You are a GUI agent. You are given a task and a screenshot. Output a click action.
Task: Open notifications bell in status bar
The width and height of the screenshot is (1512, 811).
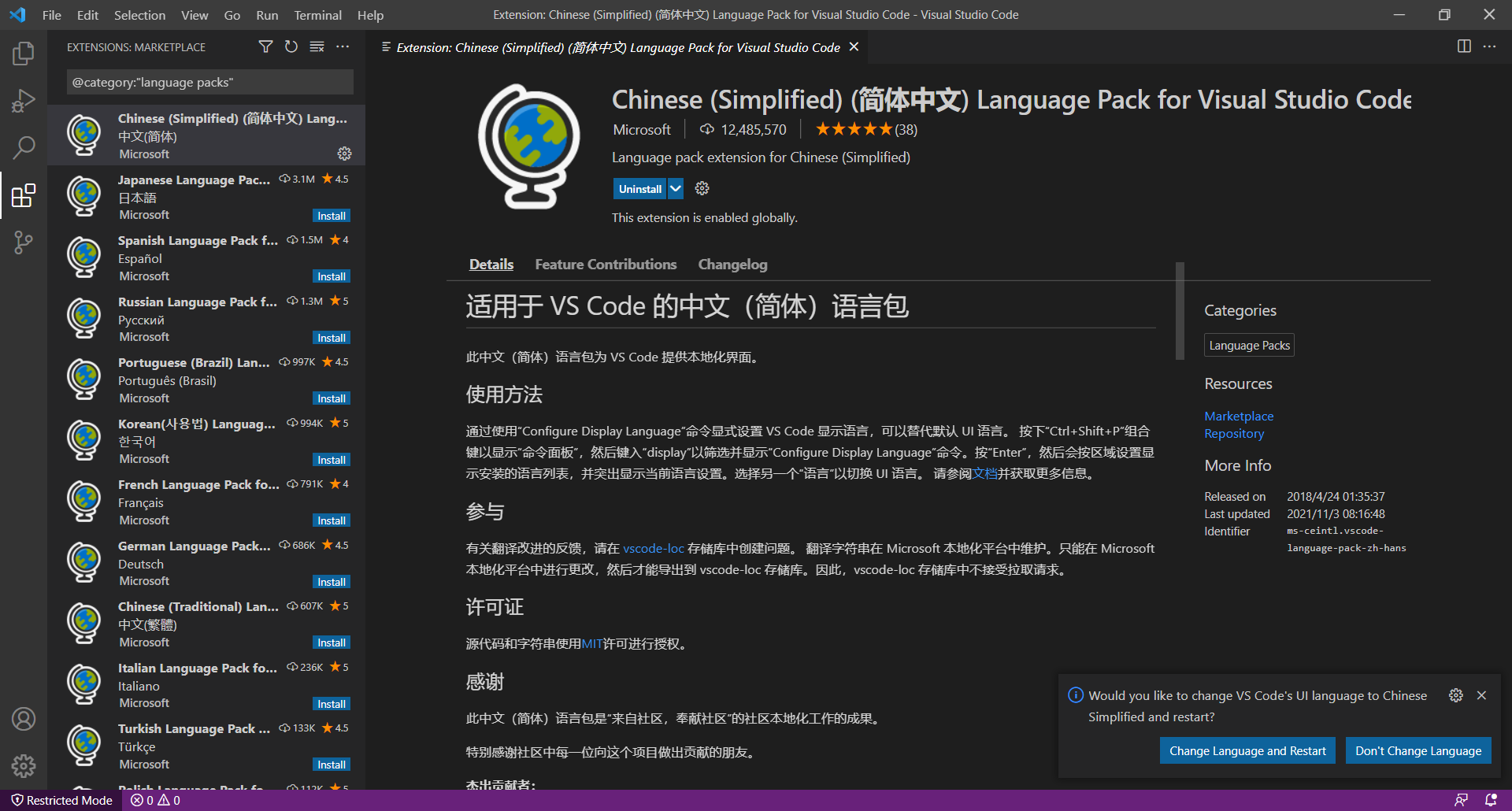point(1491,800)
